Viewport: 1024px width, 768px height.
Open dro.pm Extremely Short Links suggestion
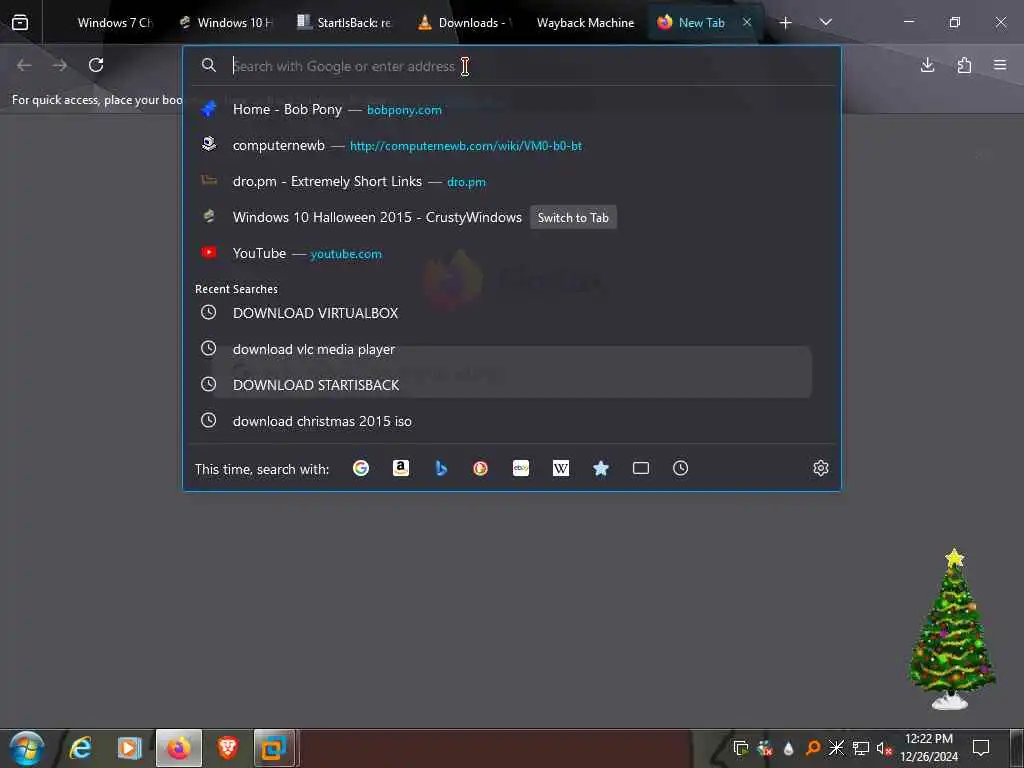pyautogui.click(x=513, y=182)
